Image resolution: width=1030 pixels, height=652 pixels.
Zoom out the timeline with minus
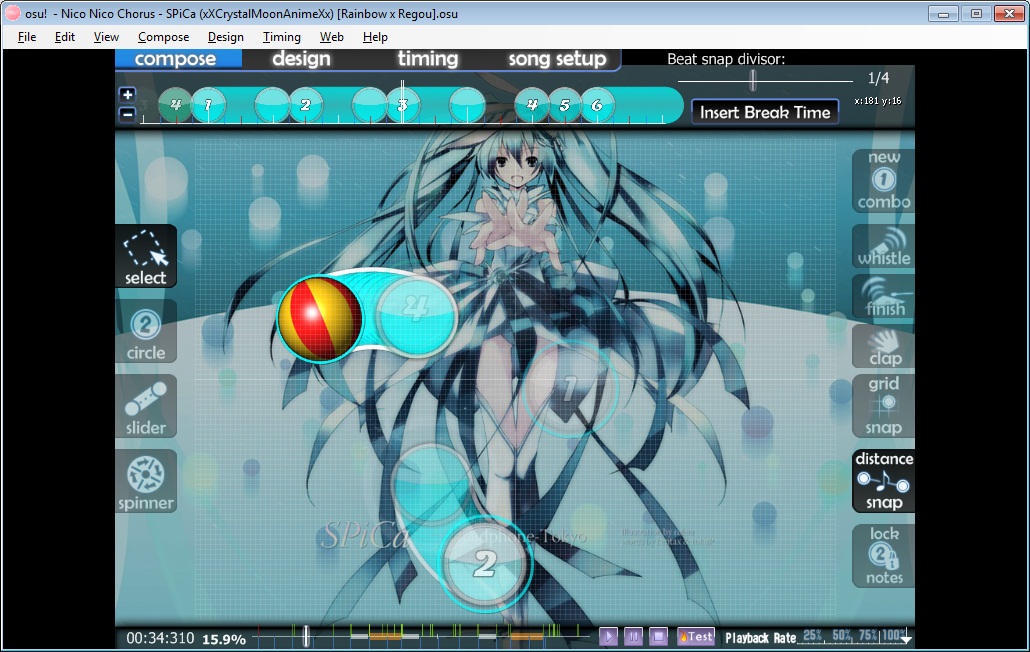coord(127,114)
